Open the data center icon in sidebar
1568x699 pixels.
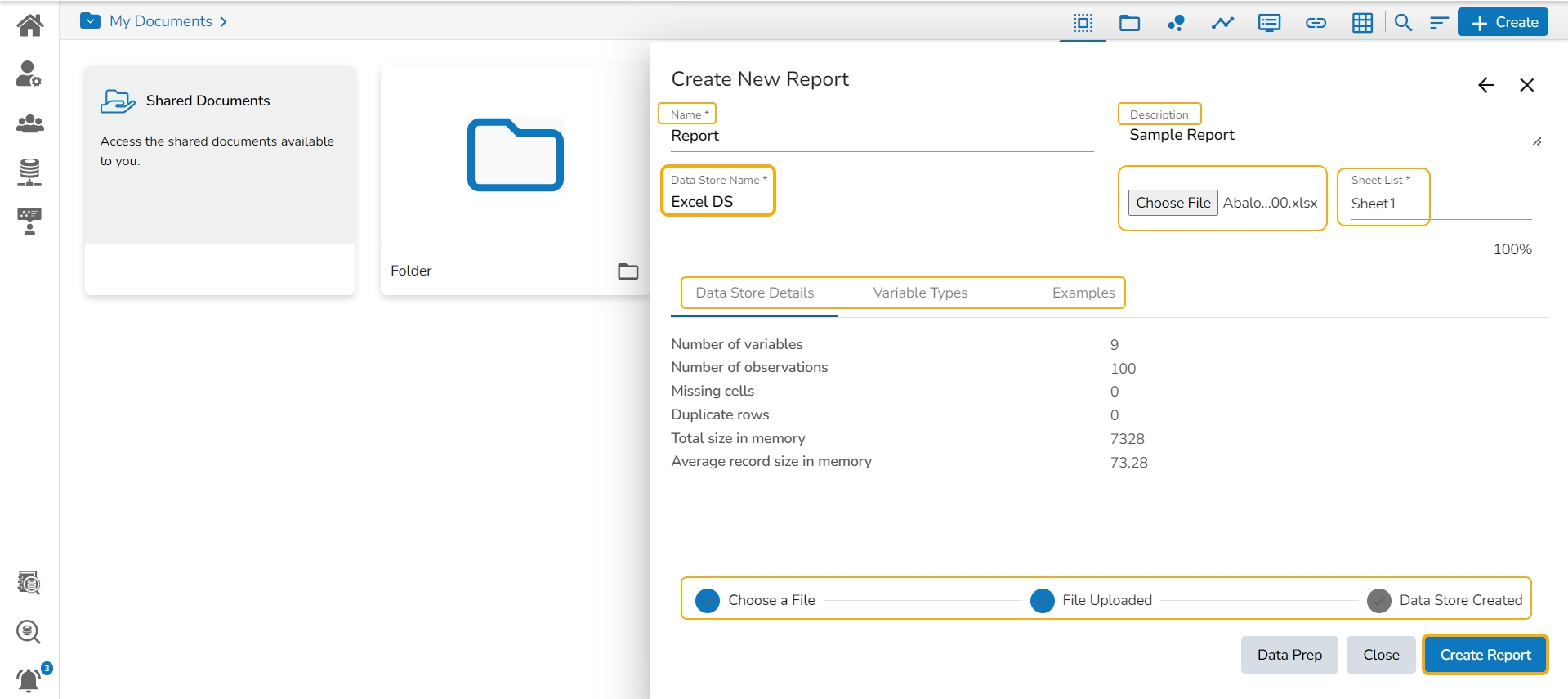pos(30,173)
